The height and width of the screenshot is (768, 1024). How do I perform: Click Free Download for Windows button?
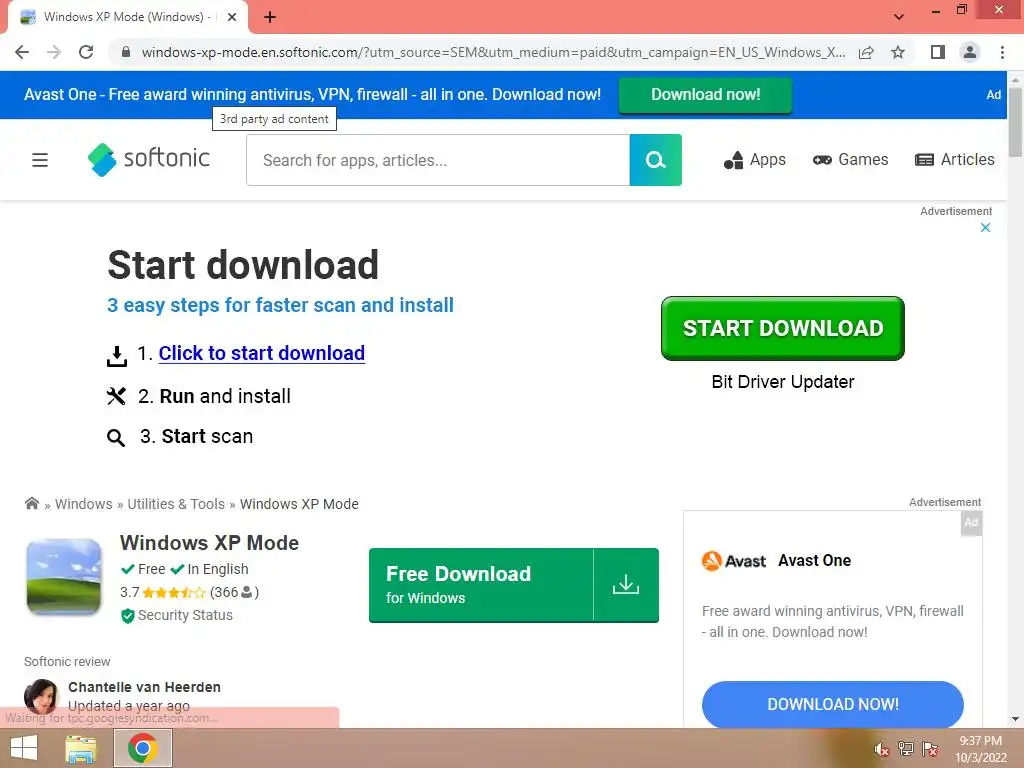pos(513,585)
